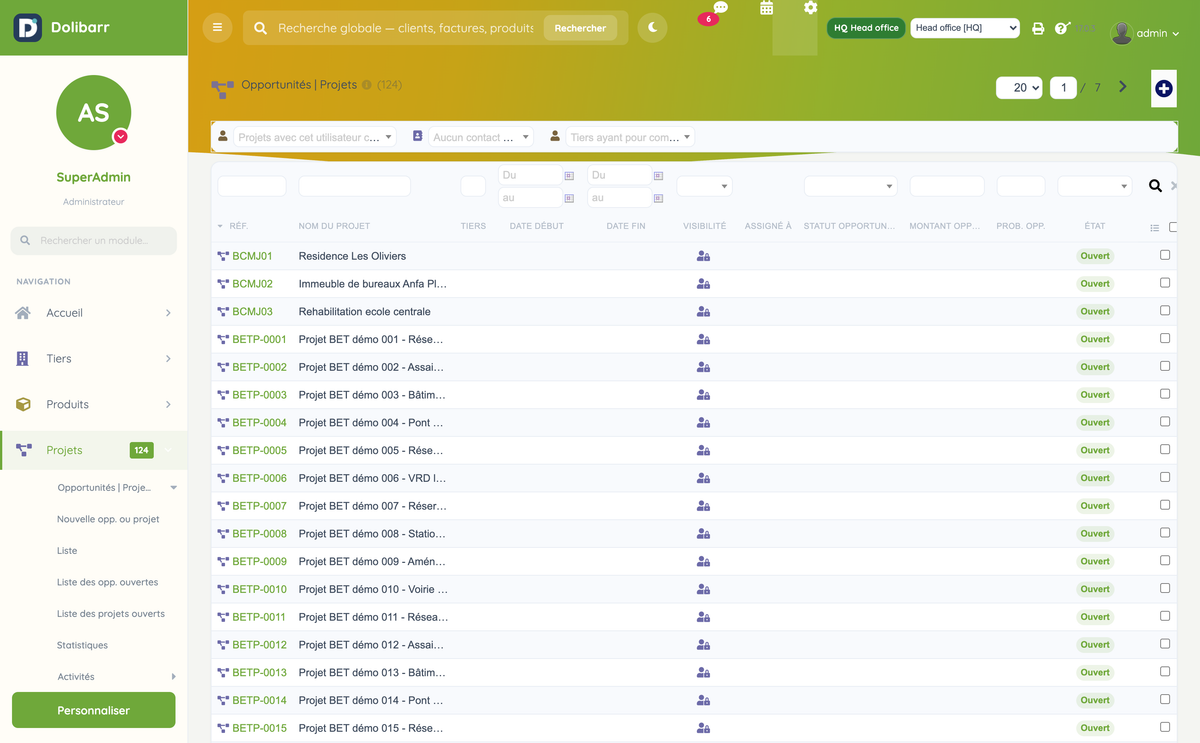Toggle dark mode moon icon
The width and height of the screenshot is (1200, 743).
652,28
